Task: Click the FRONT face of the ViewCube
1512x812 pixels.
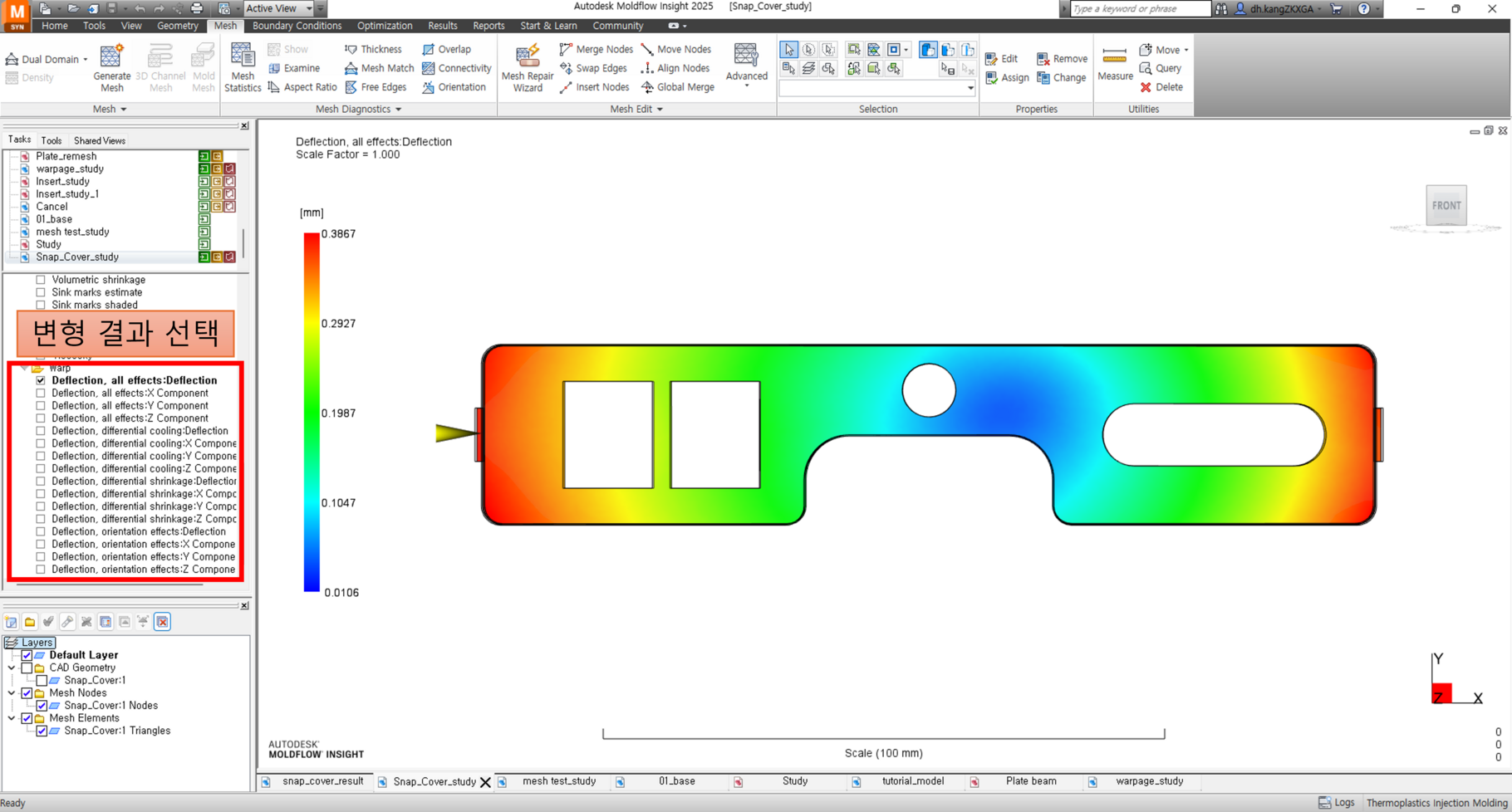Action: coord(1446,205)
